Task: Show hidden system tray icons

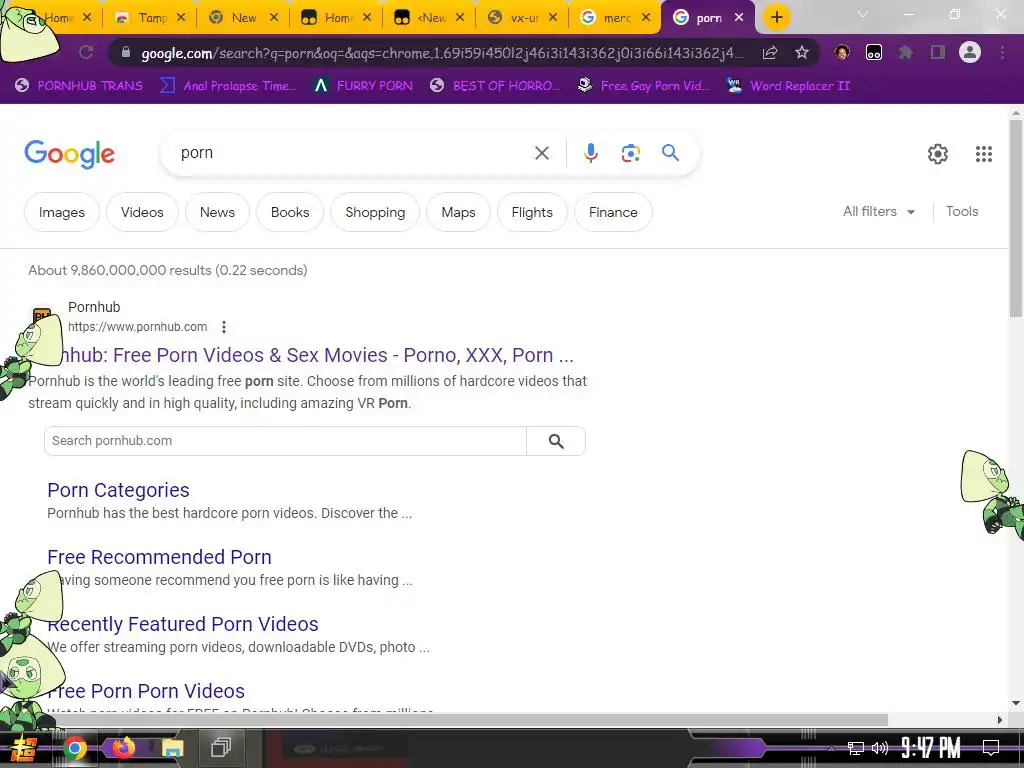Action: click(831, 748)
